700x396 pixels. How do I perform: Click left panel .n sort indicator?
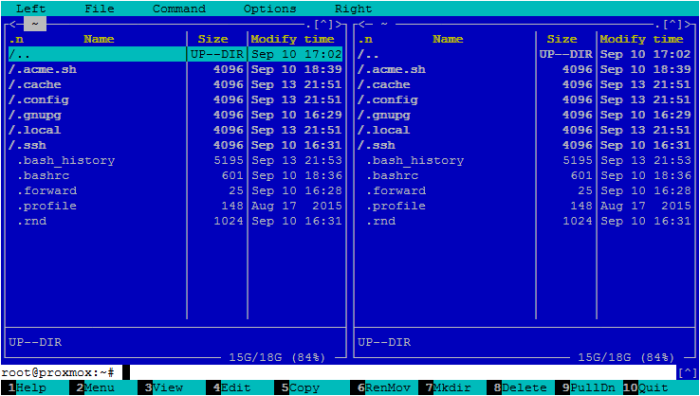pos(16,39)
